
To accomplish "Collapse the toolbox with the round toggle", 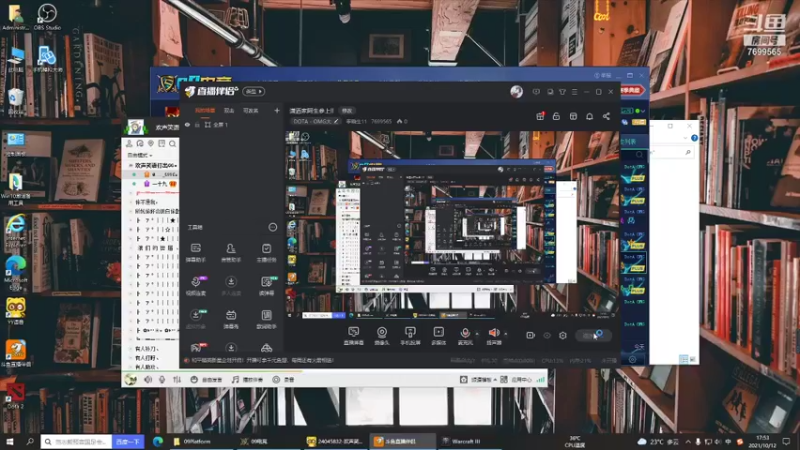I will tap(273, 227).
